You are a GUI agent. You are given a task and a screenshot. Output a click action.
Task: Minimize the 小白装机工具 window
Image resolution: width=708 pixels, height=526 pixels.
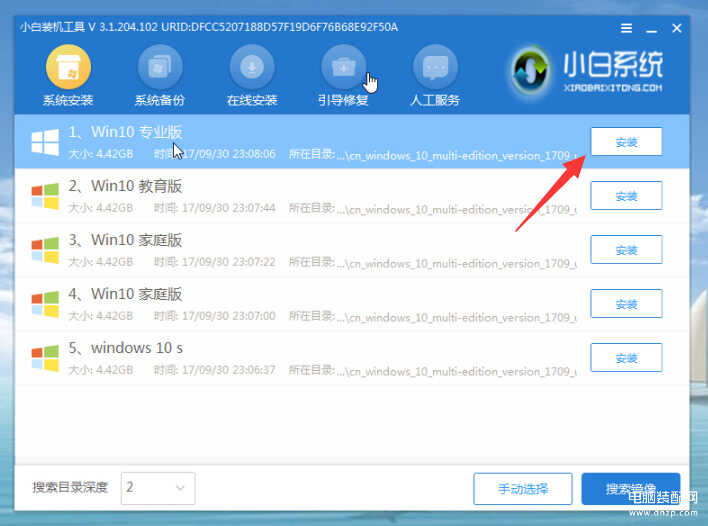pyautogui.click(x=651, y=30)
